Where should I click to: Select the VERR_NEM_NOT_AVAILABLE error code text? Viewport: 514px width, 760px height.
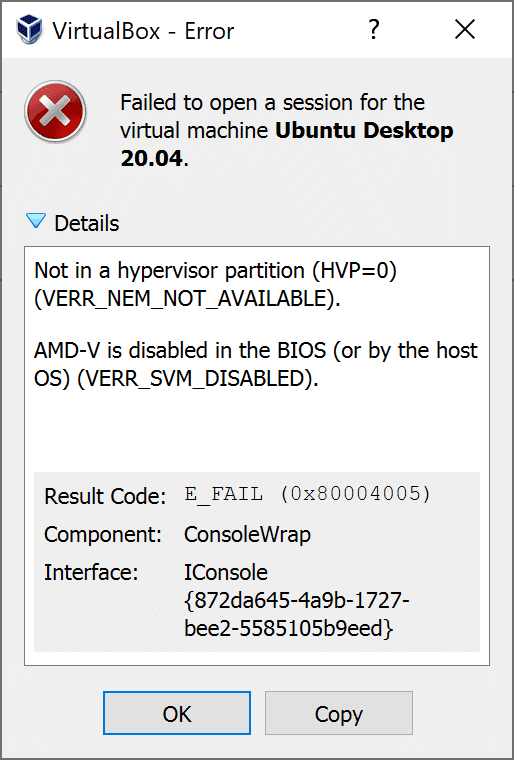[187, 299]
